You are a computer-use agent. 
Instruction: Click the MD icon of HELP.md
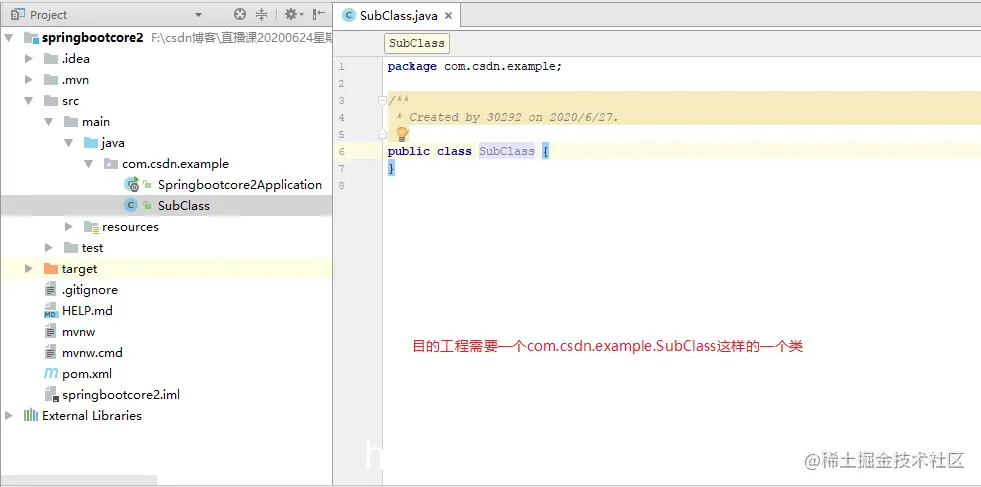[51, 311]
